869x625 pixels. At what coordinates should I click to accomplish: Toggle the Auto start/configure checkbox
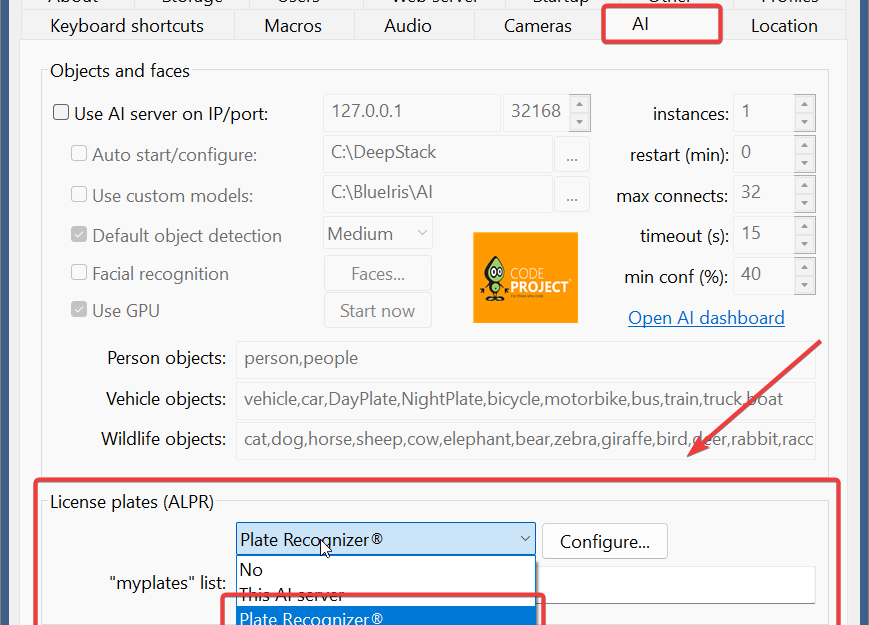tap(79, 153)
